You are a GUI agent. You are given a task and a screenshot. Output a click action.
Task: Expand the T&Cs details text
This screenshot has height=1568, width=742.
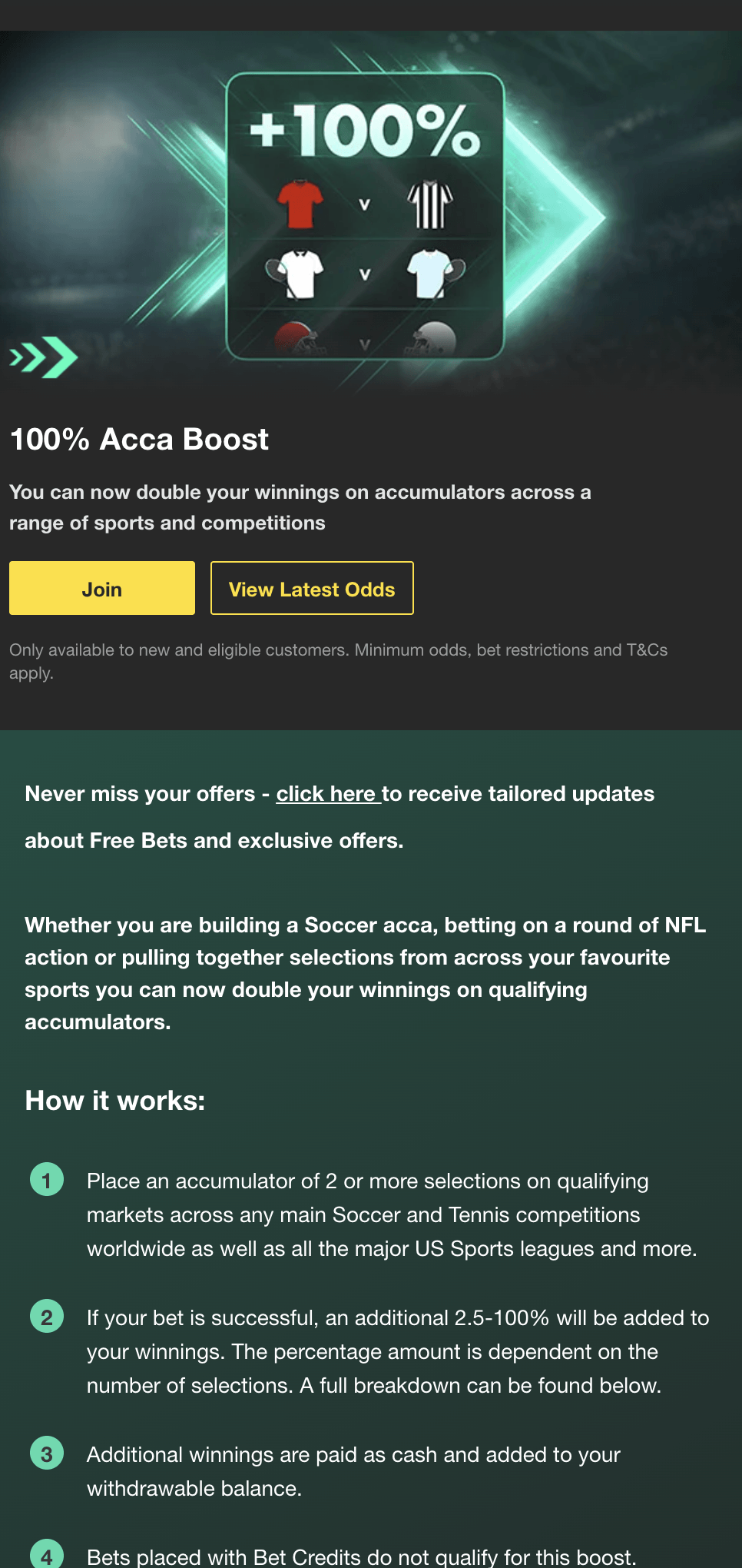[338, 661]
